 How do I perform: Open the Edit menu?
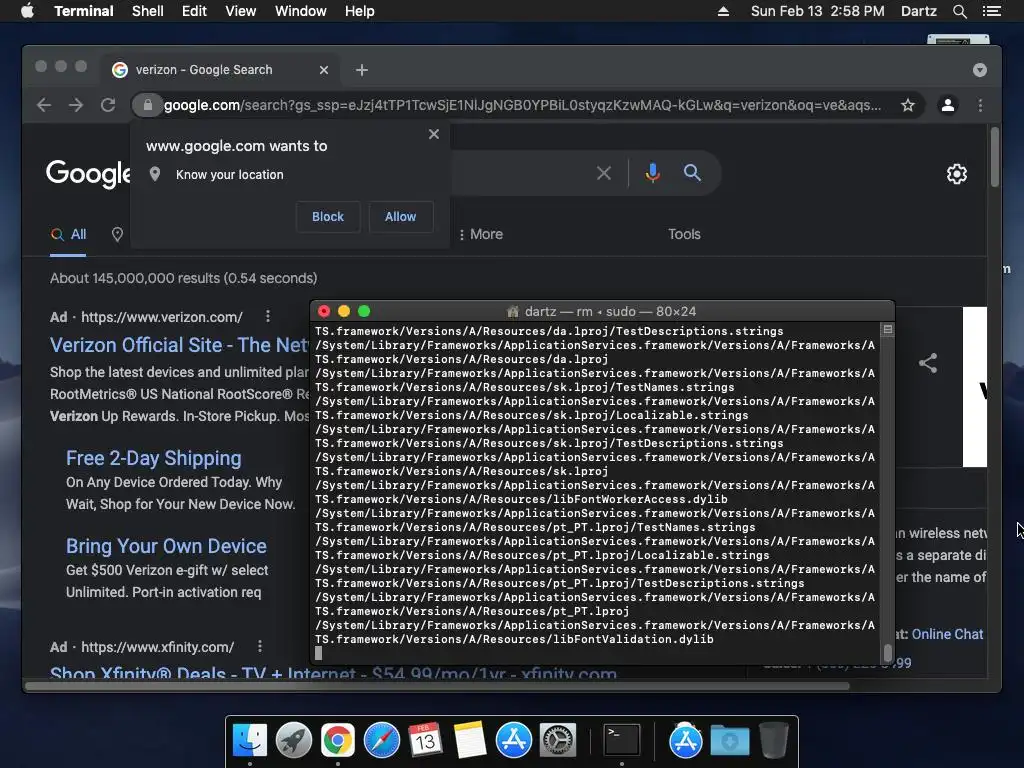click(194, 11)
